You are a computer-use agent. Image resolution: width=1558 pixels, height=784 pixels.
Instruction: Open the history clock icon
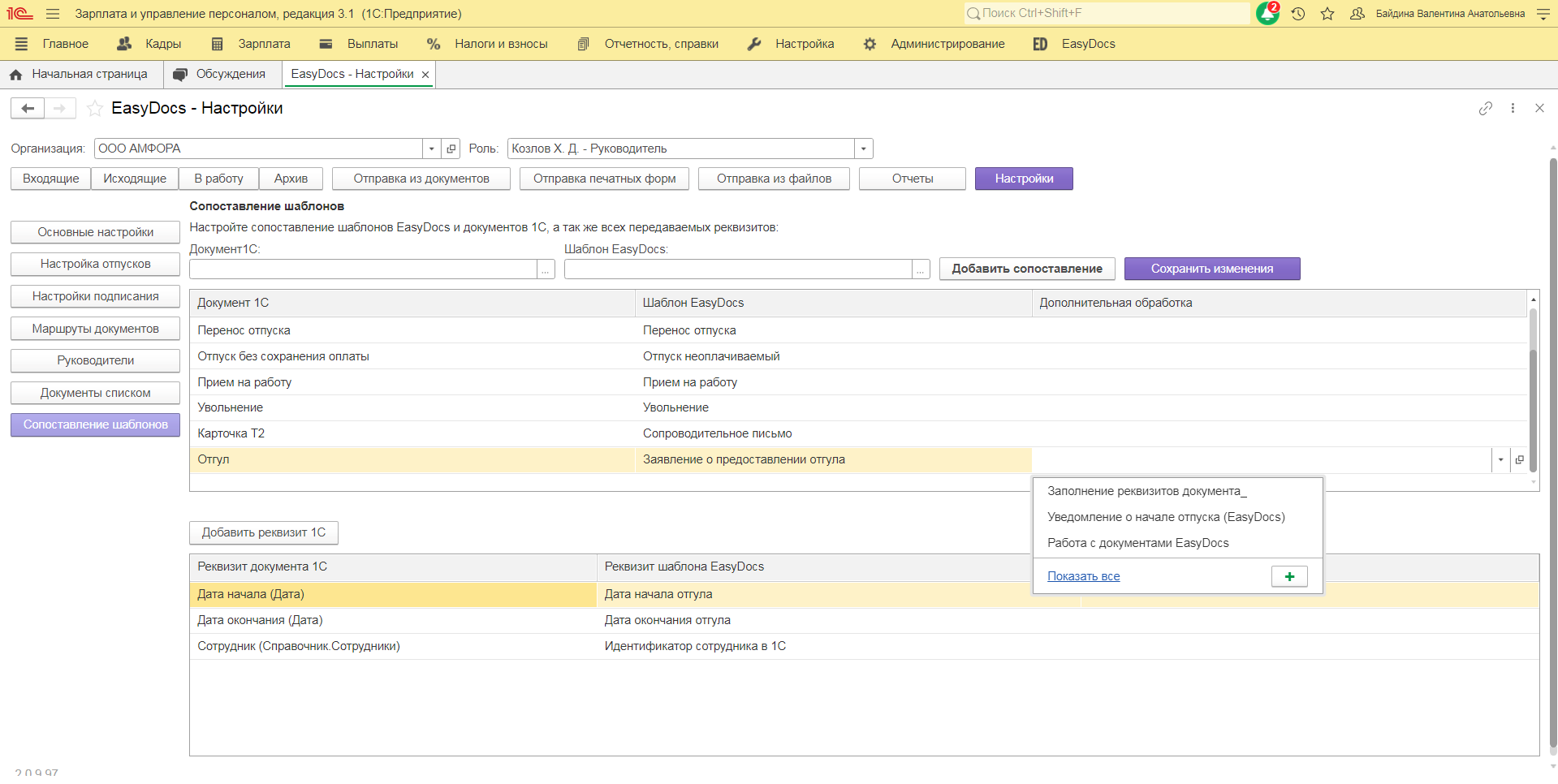click(1298, 14)
